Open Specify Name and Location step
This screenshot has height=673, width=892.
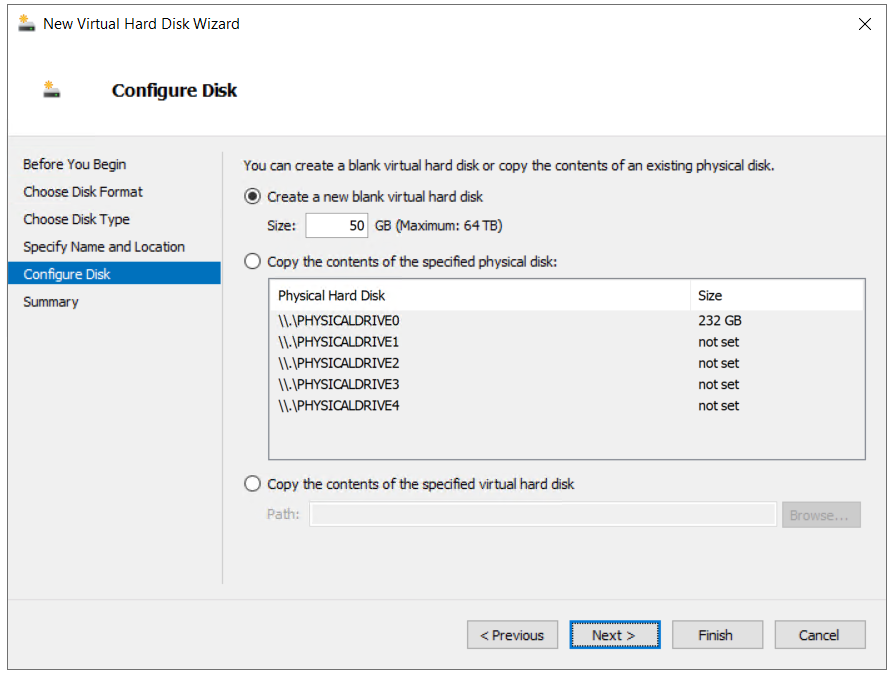click(104, 247)
